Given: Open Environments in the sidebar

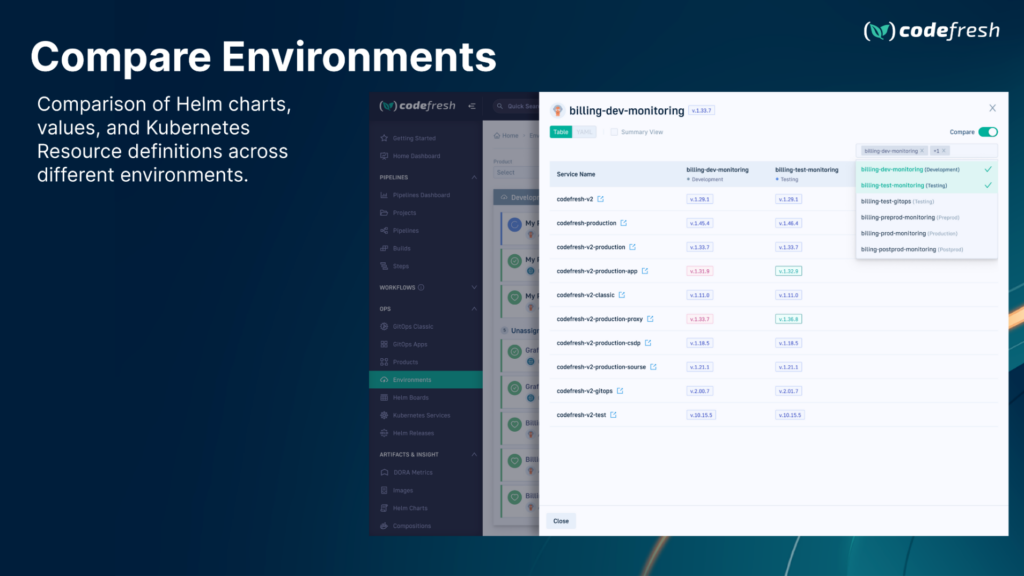Looking at the screenshot, I should point(426,379).
